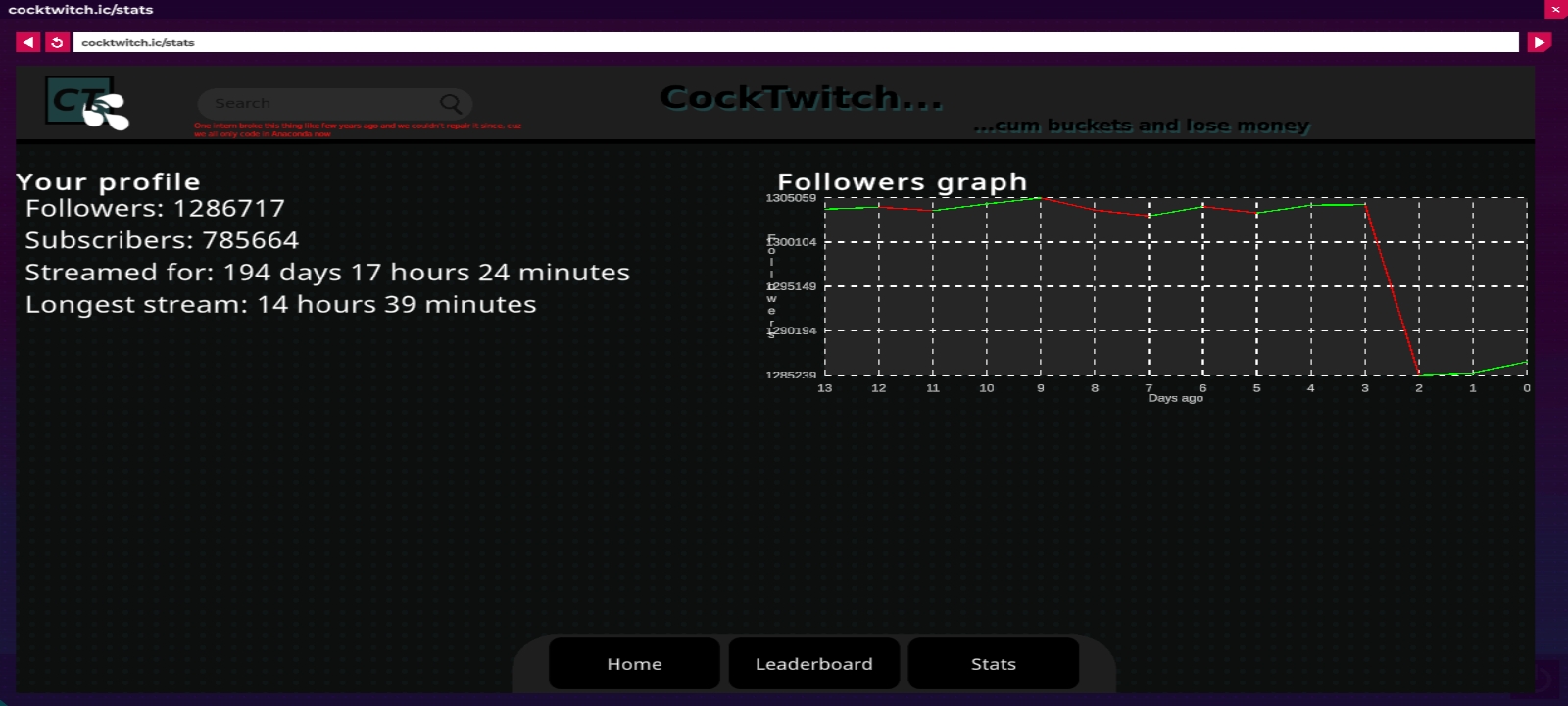The image size is (1568, 706).
Task: Click the CT site logo
Action: 87,103
